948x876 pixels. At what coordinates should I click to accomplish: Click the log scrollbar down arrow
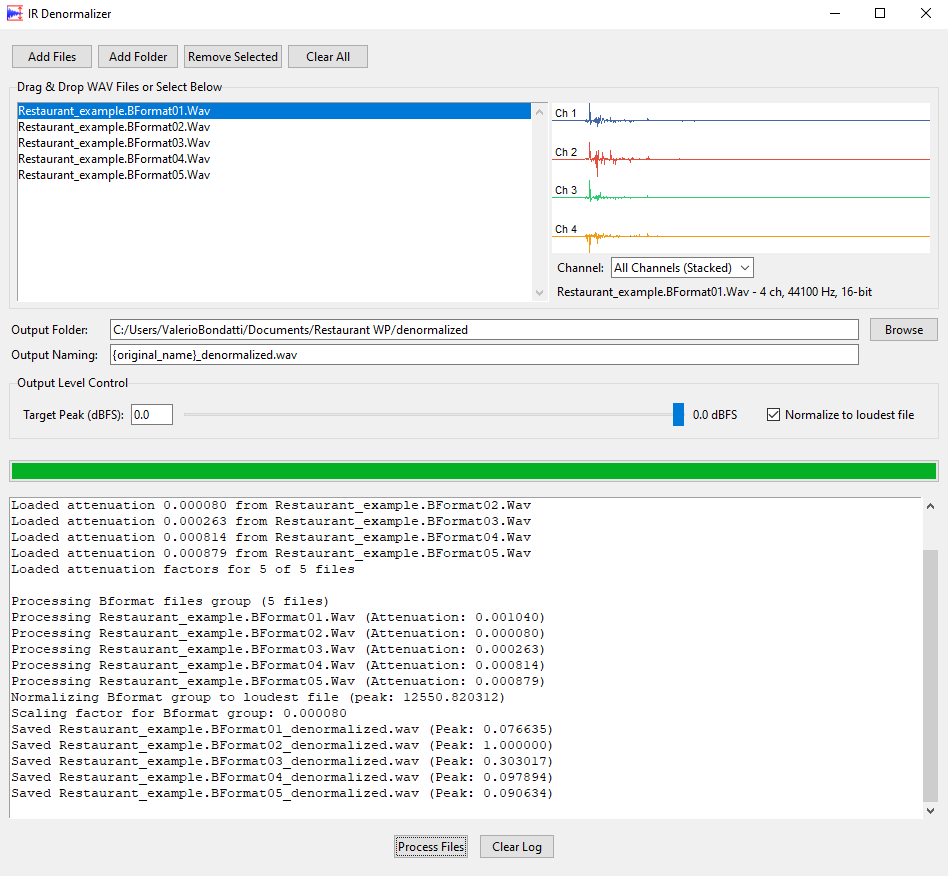[x=931, y=811]
